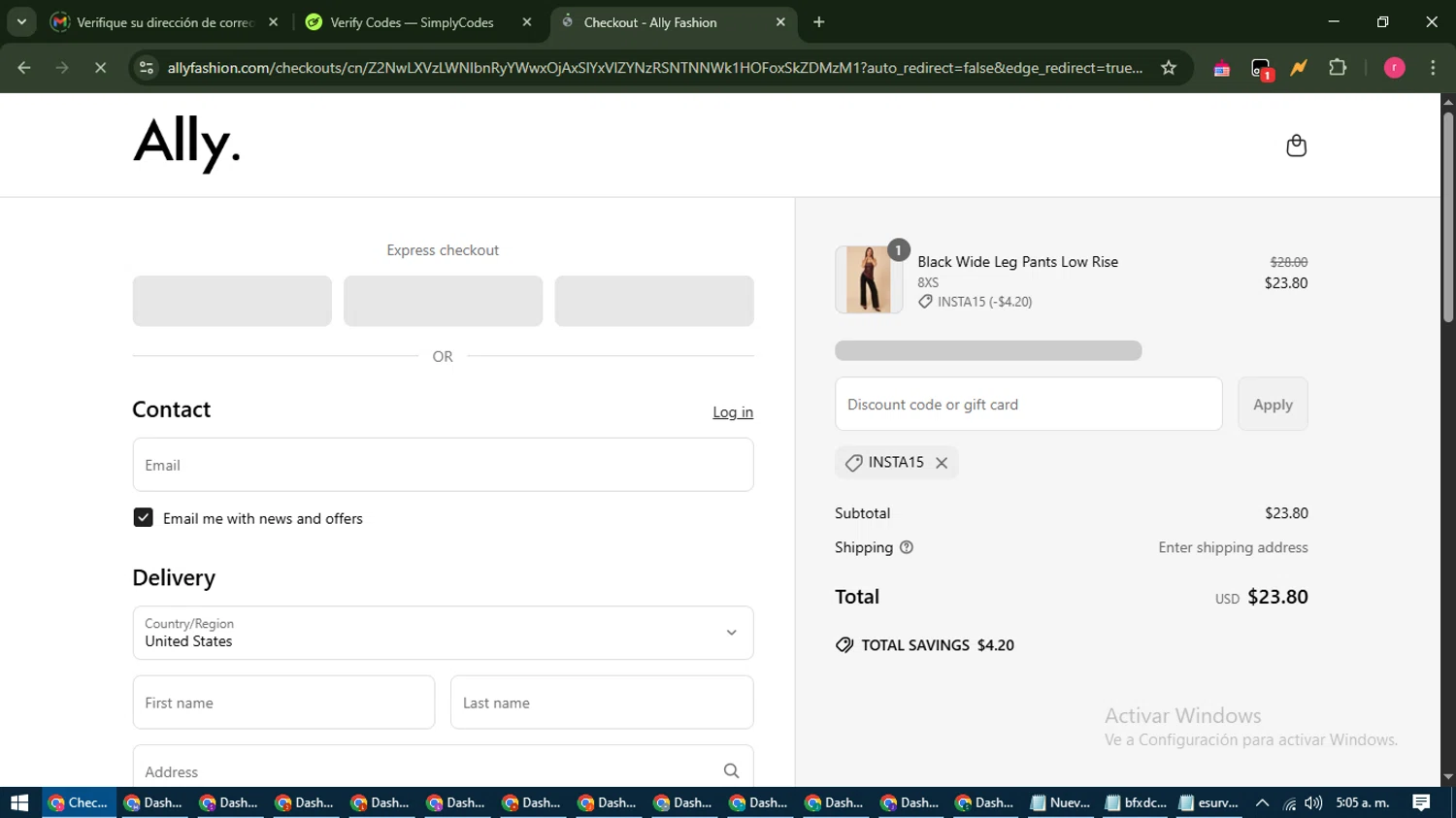This screenshot has height=818, width=1456.
Task: Stop loading the page
Action: [x=100, y=68]
